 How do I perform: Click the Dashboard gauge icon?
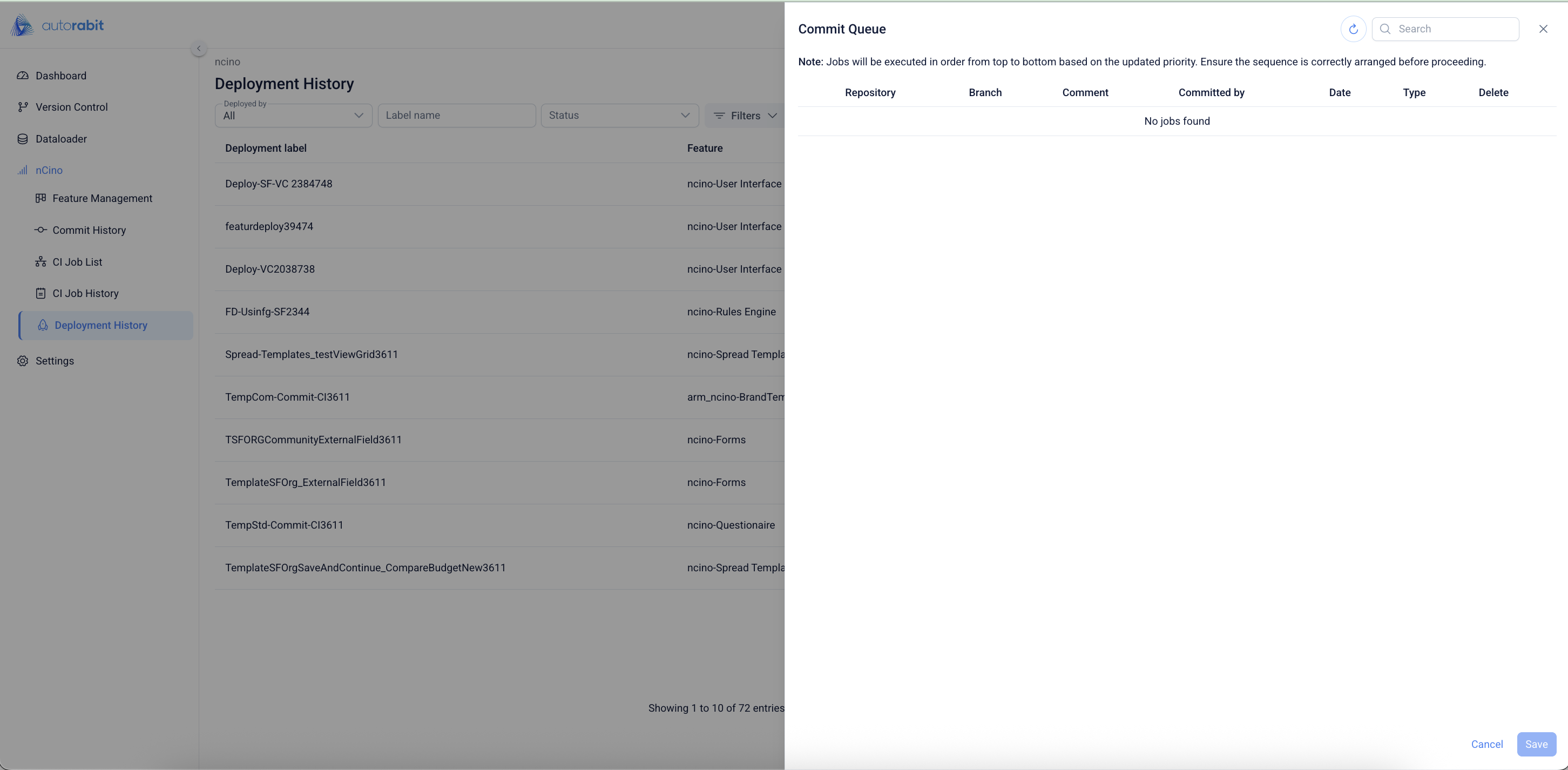click(23, 76)
